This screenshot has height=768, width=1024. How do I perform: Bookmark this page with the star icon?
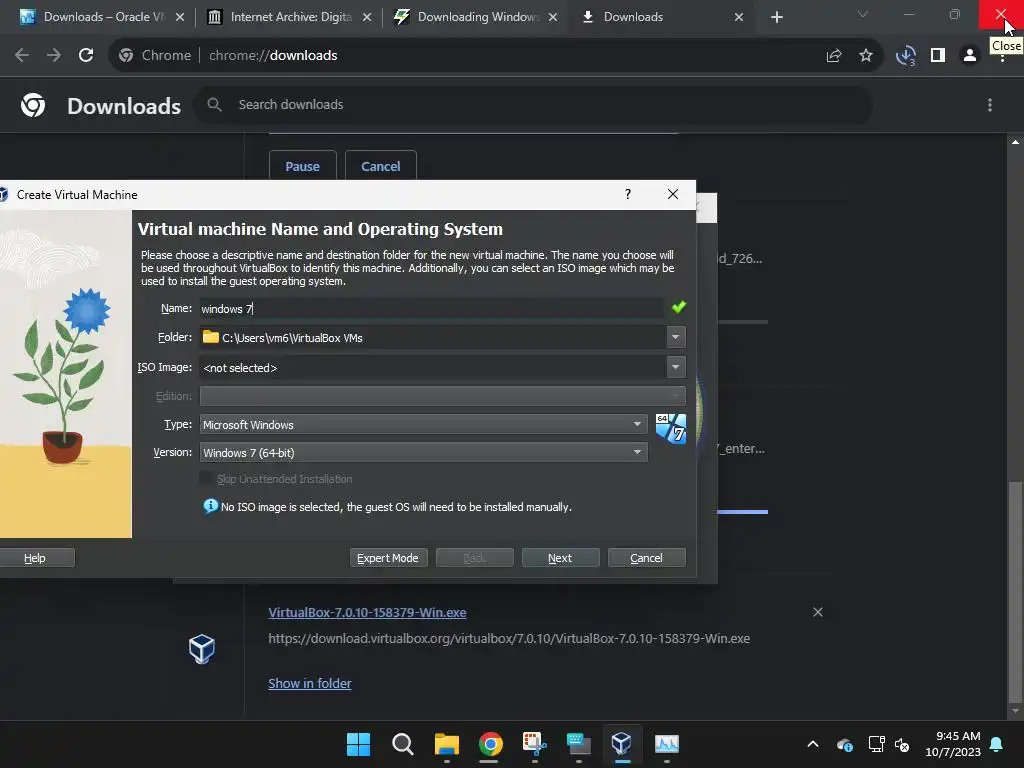(x=866, y=56)
